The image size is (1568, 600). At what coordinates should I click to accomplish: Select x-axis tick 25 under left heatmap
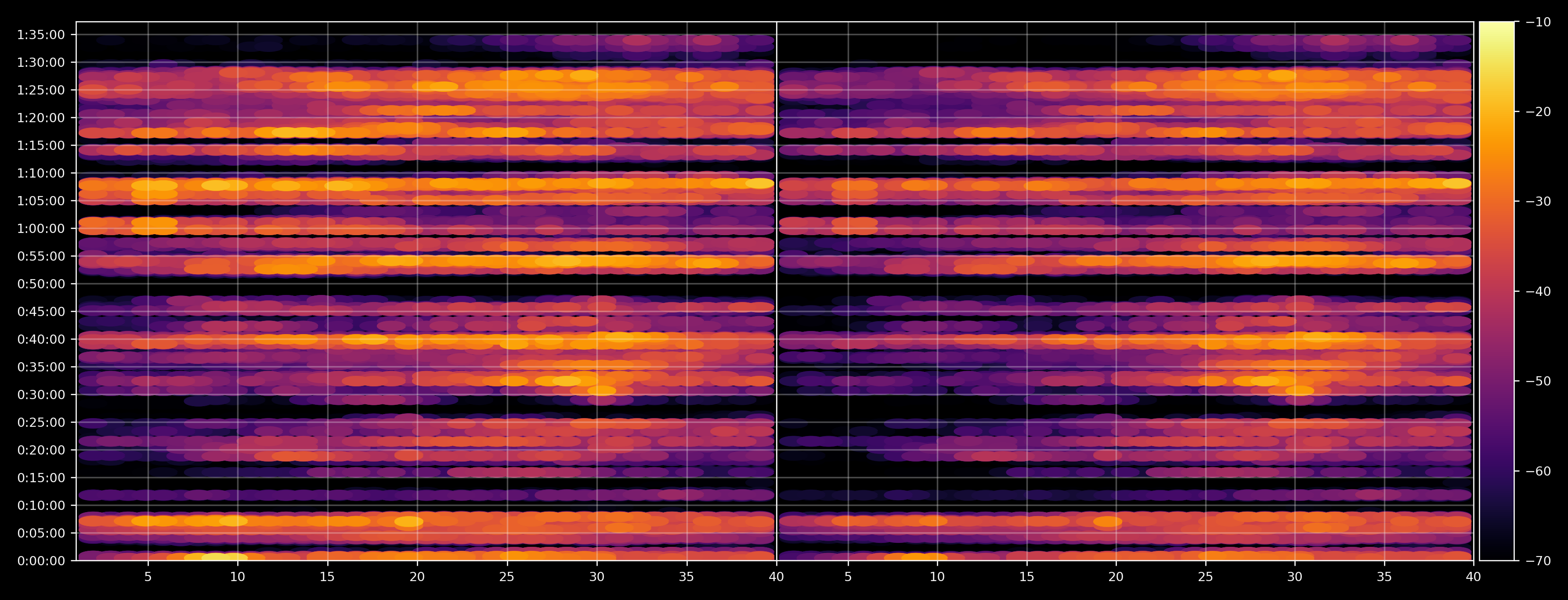coord(507,577)
